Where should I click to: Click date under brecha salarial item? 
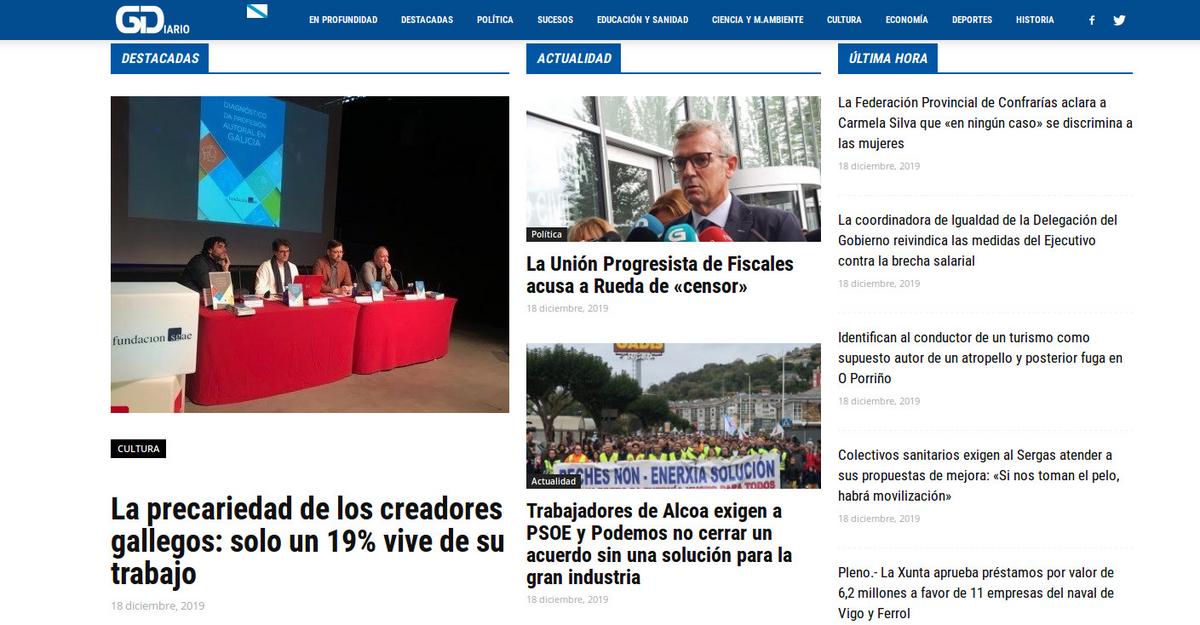coord(879,284)
